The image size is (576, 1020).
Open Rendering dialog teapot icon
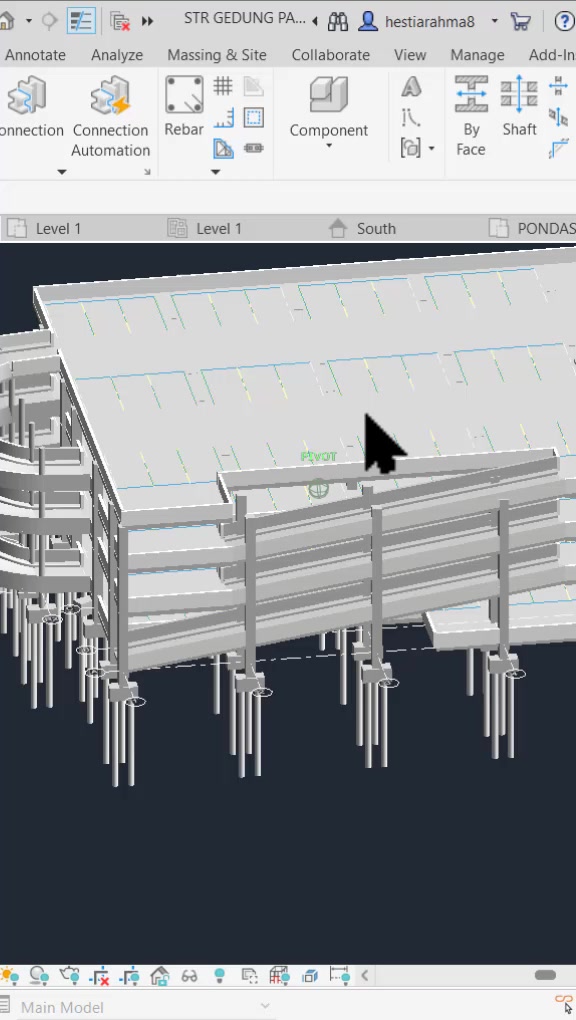[x=69, y=976]
